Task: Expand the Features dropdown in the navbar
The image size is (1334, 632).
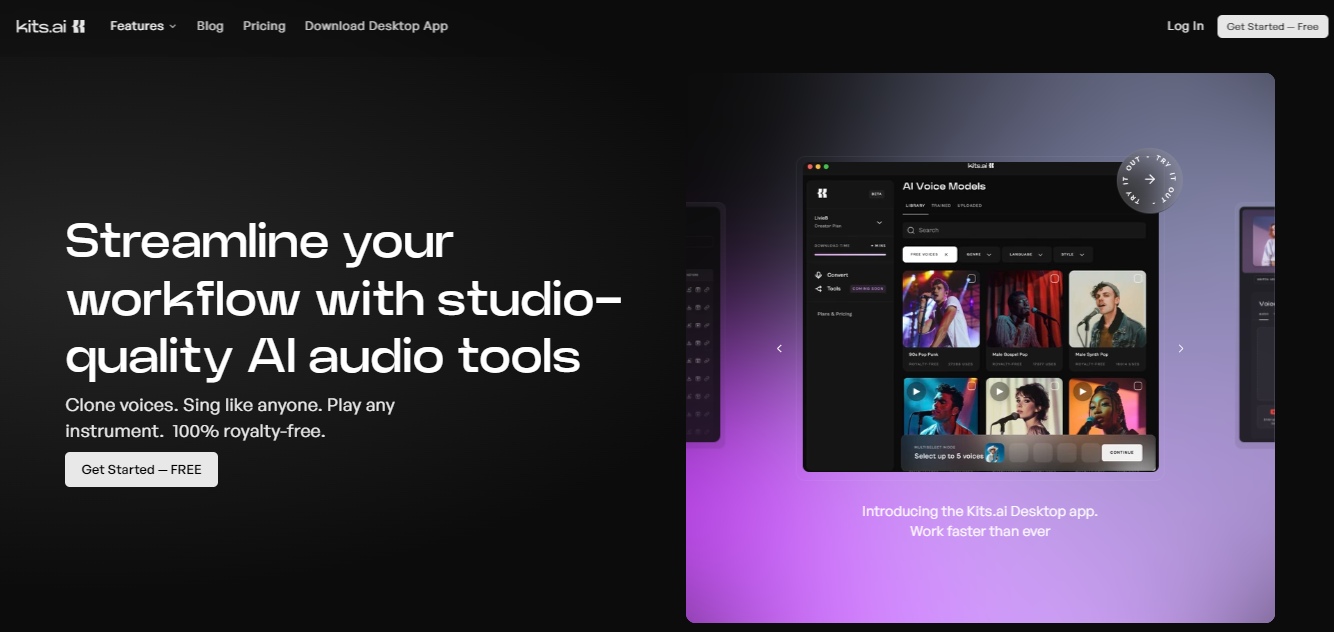Action: point(143,26)
